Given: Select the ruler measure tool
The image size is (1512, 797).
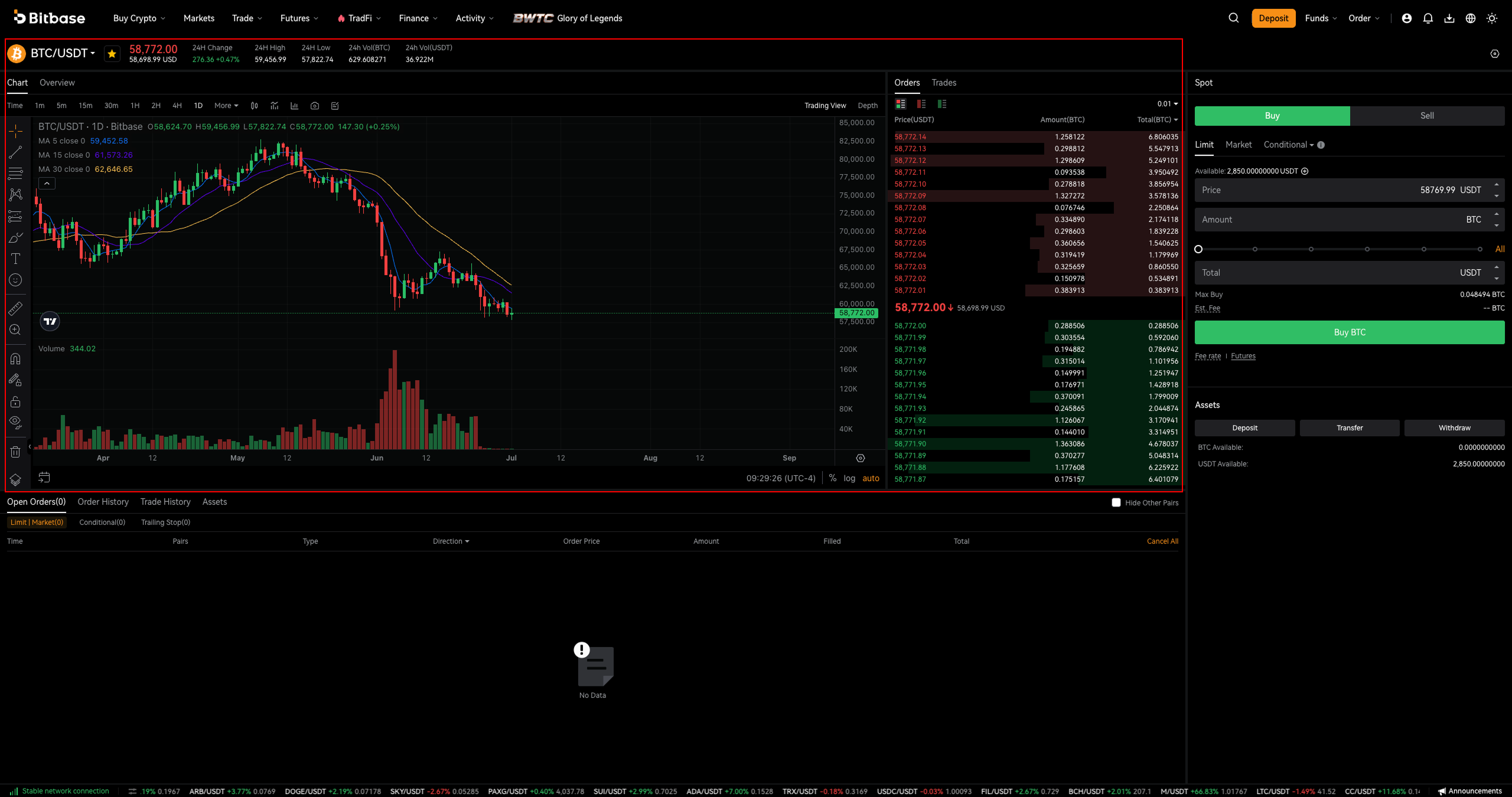Looking at the screenshot, I should [x=15, y=308].
